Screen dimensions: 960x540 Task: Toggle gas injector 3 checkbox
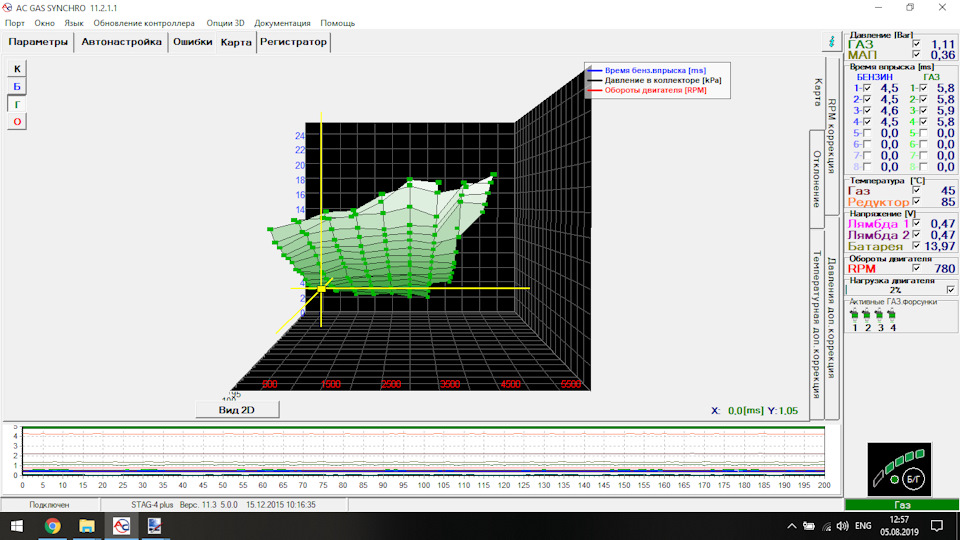pos(923,111)
